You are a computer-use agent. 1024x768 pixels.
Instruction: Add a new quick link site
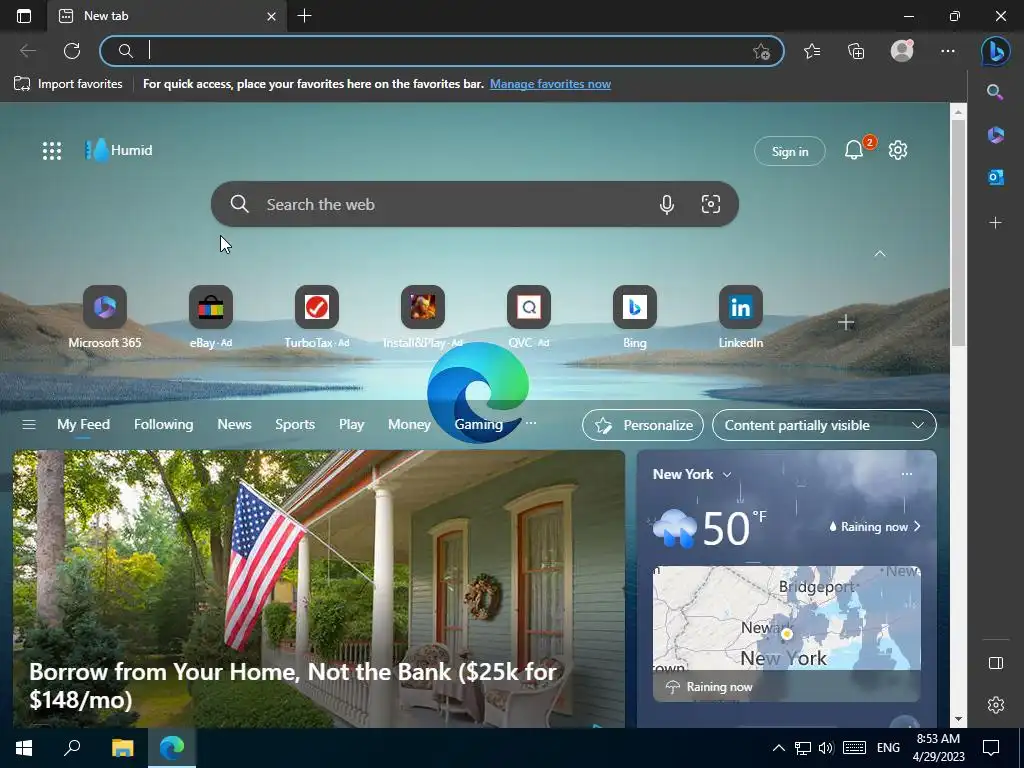[x=846, y=323]
